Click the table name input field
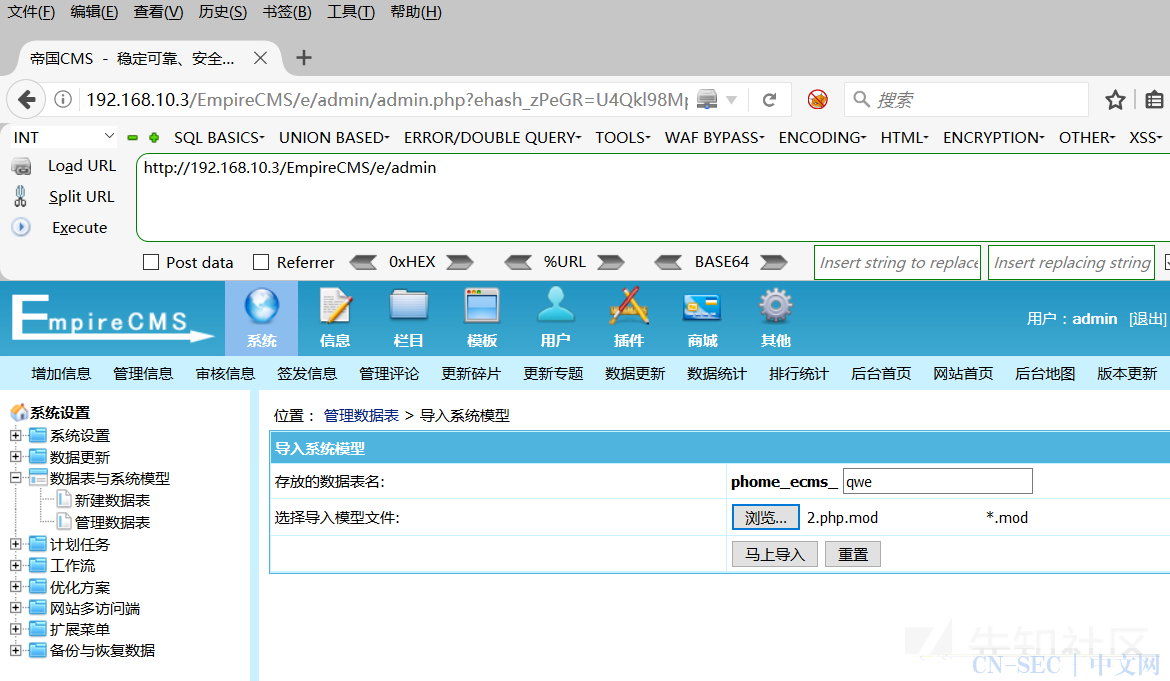This screenshot has height=681, width=1170. (937, 481)
